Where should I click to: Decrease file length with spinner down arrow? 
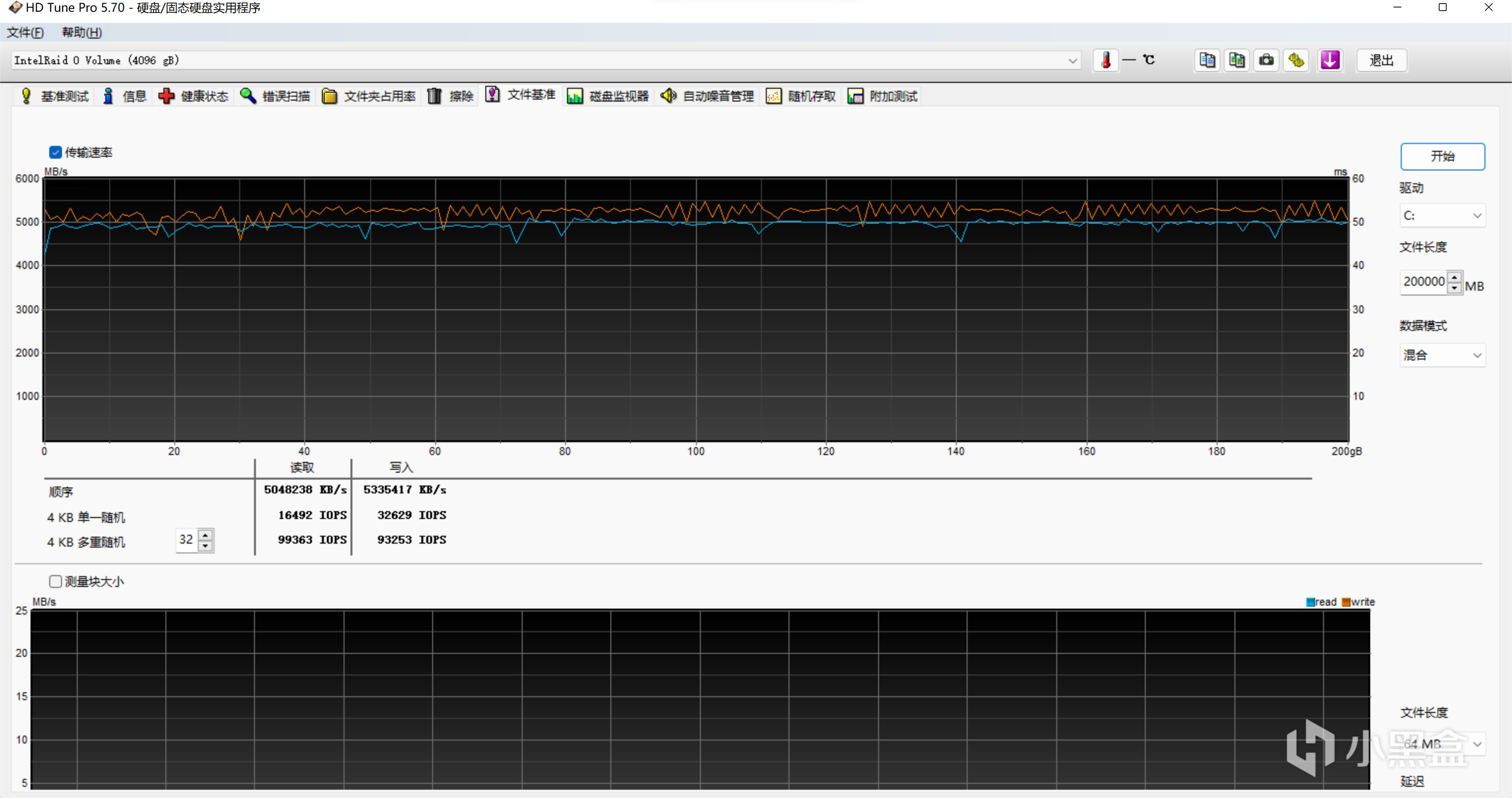point(1454,288)
